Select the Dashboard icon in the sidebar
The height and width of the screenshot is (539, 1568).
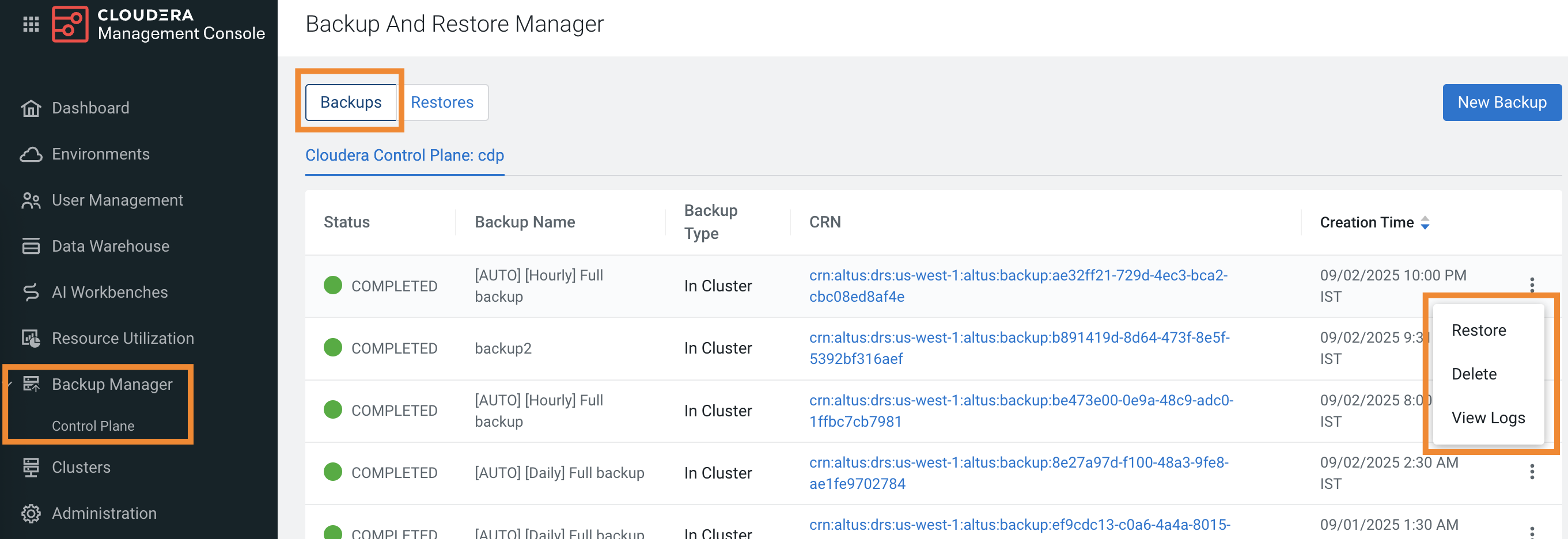tap(30, 108)
